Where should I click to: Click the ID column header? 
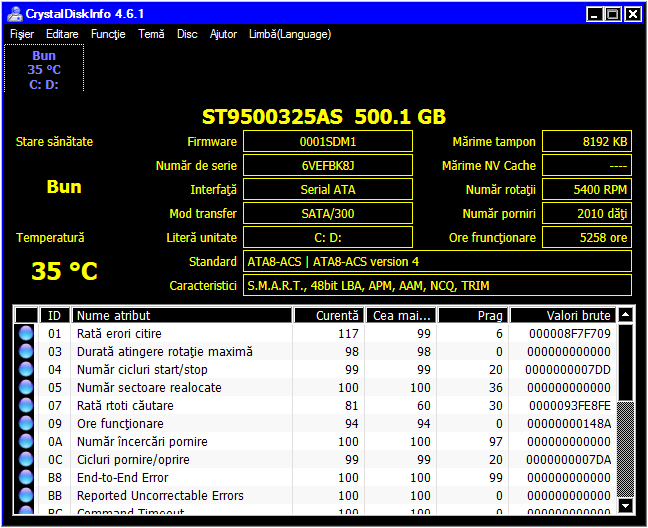point(54,315)
